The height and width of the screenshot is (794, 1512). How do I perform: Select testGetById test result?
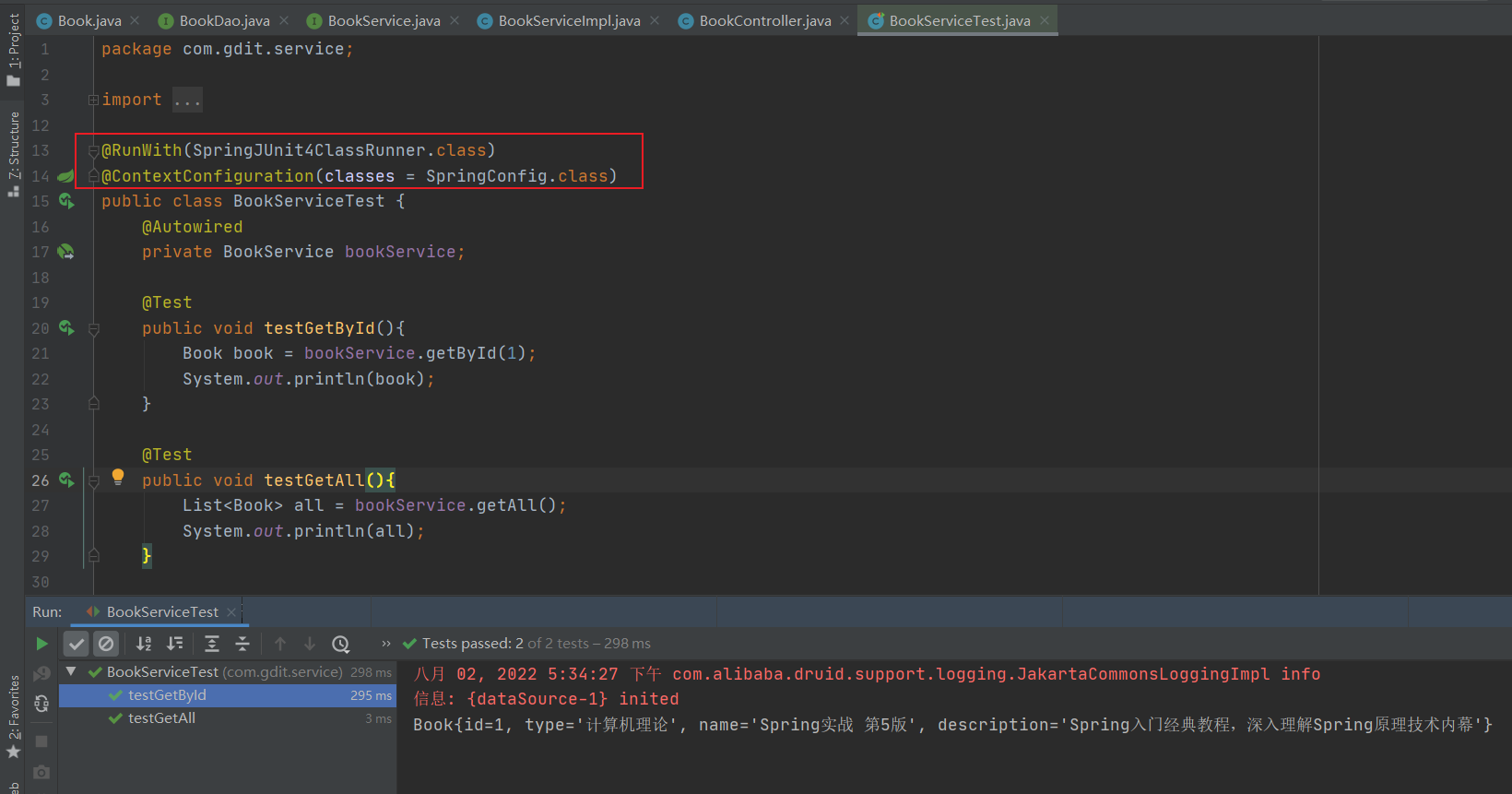[x=228, y=695]
